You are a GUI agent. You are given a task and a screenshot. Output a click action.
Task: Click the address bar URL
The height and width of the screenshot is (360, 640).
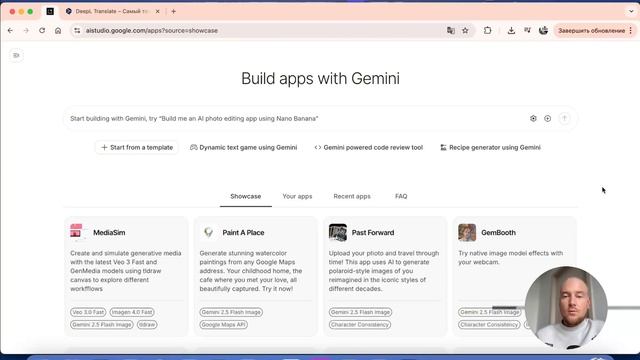pyautogui.click(x=151, y=31)
